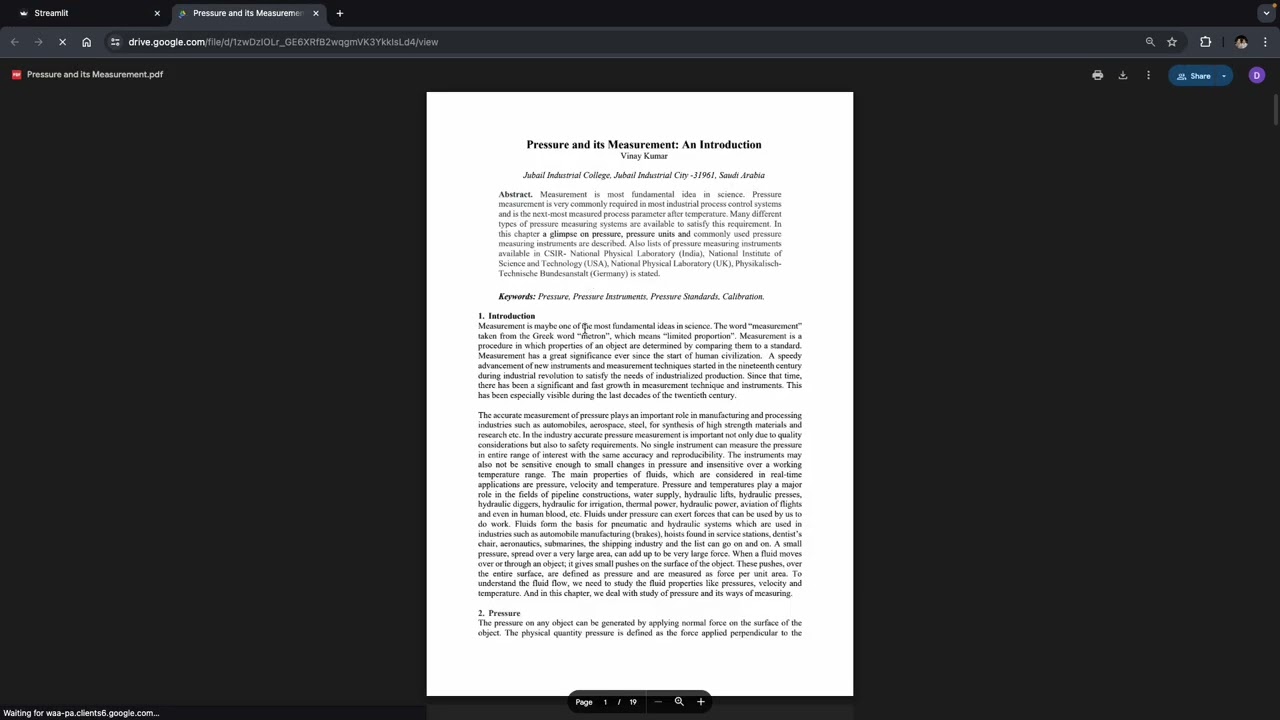
Task: Open the Chrome three-dot menu
Action: pos(1265,42)
